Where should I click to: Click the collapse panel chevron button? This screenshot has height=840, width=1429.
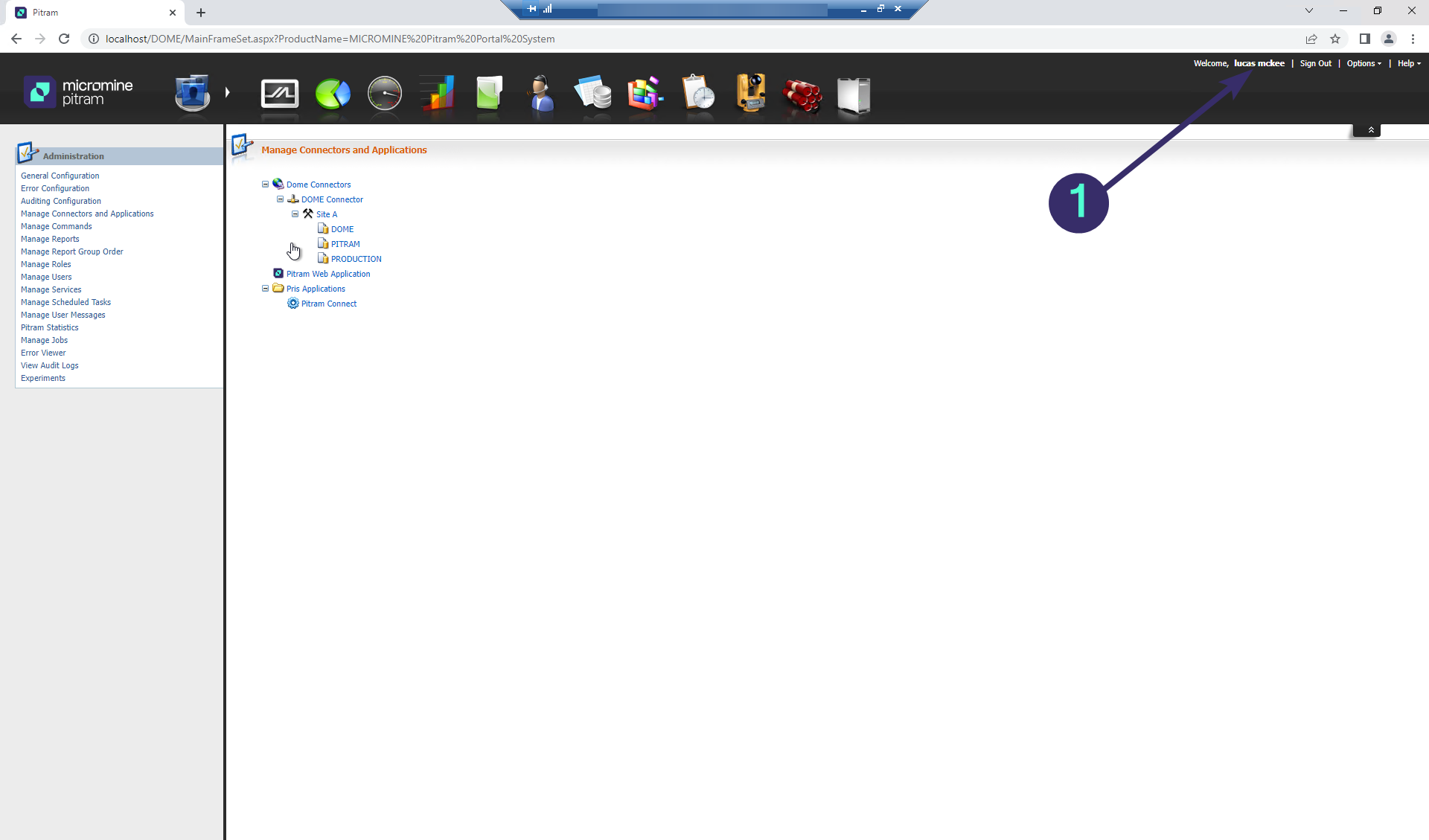1369,129
